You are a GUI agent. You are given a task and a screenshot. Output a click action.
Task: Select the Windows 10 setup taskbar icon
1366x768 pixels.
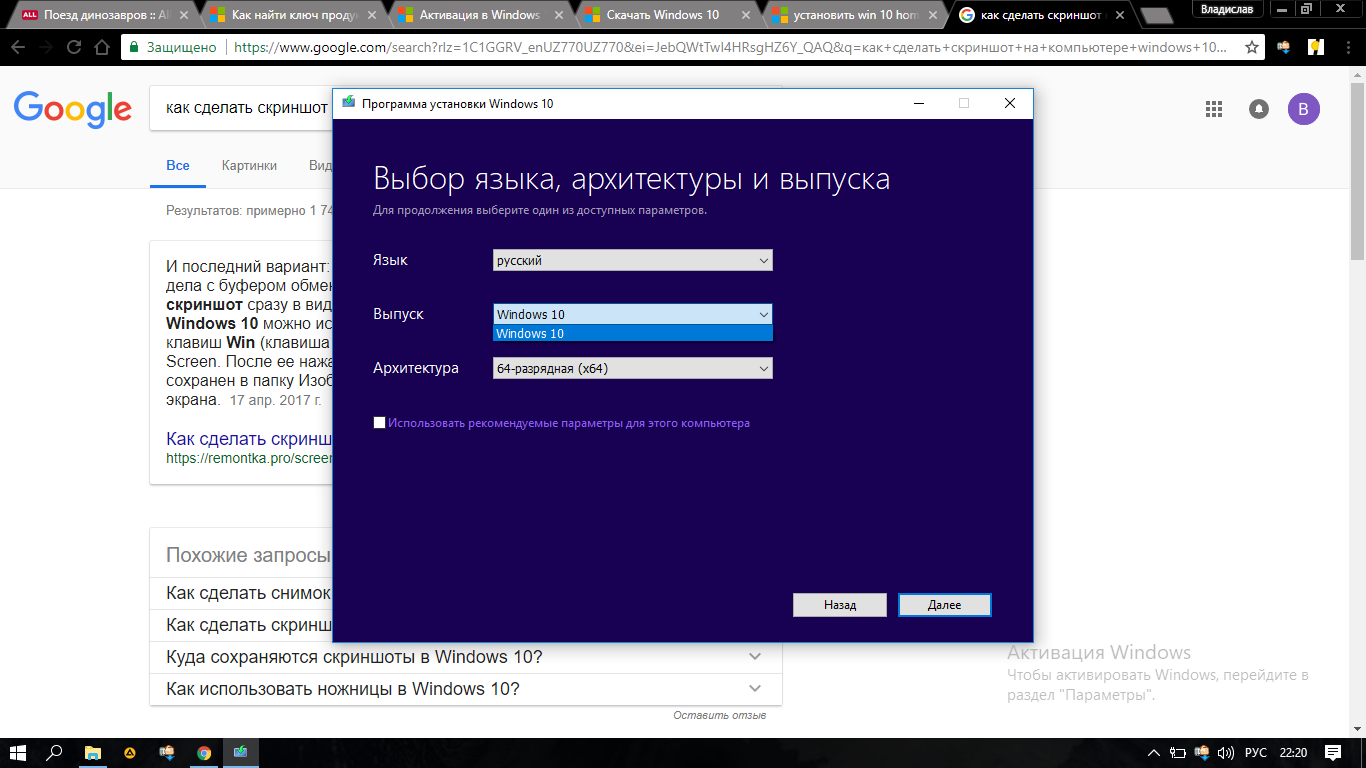coord(241,753)
